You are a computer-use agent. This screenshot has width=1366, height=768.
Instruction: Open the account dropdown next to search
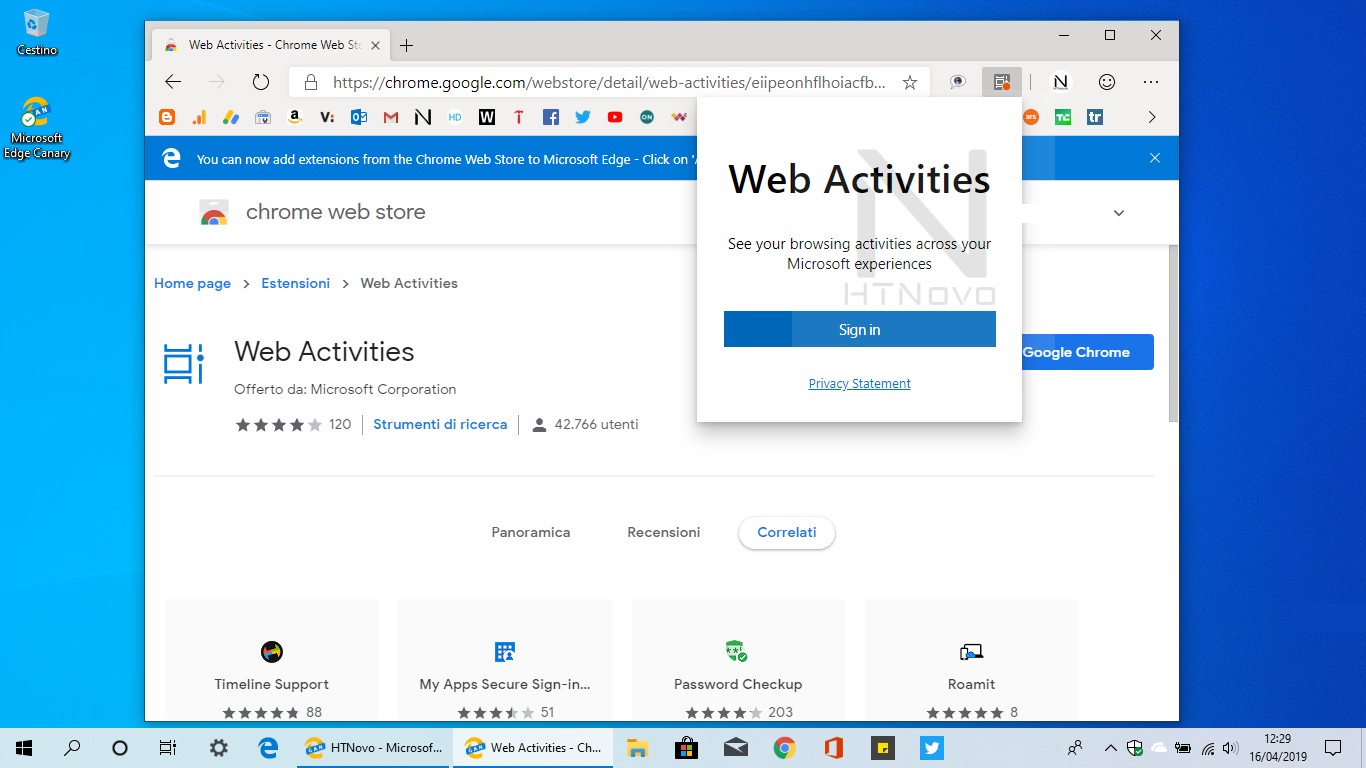(1118, 212)
